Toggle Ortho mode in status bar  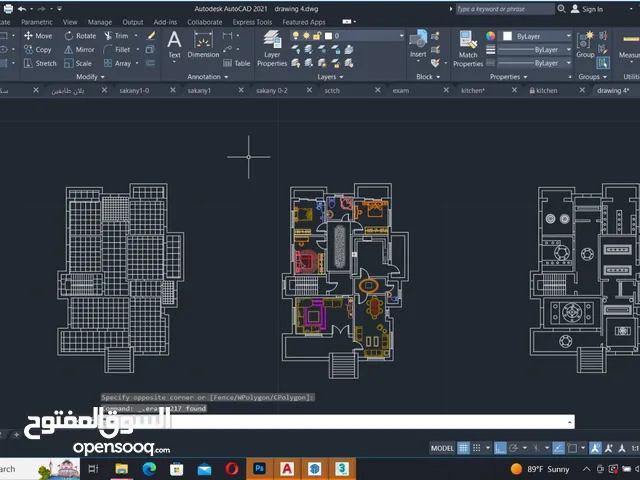500,448
